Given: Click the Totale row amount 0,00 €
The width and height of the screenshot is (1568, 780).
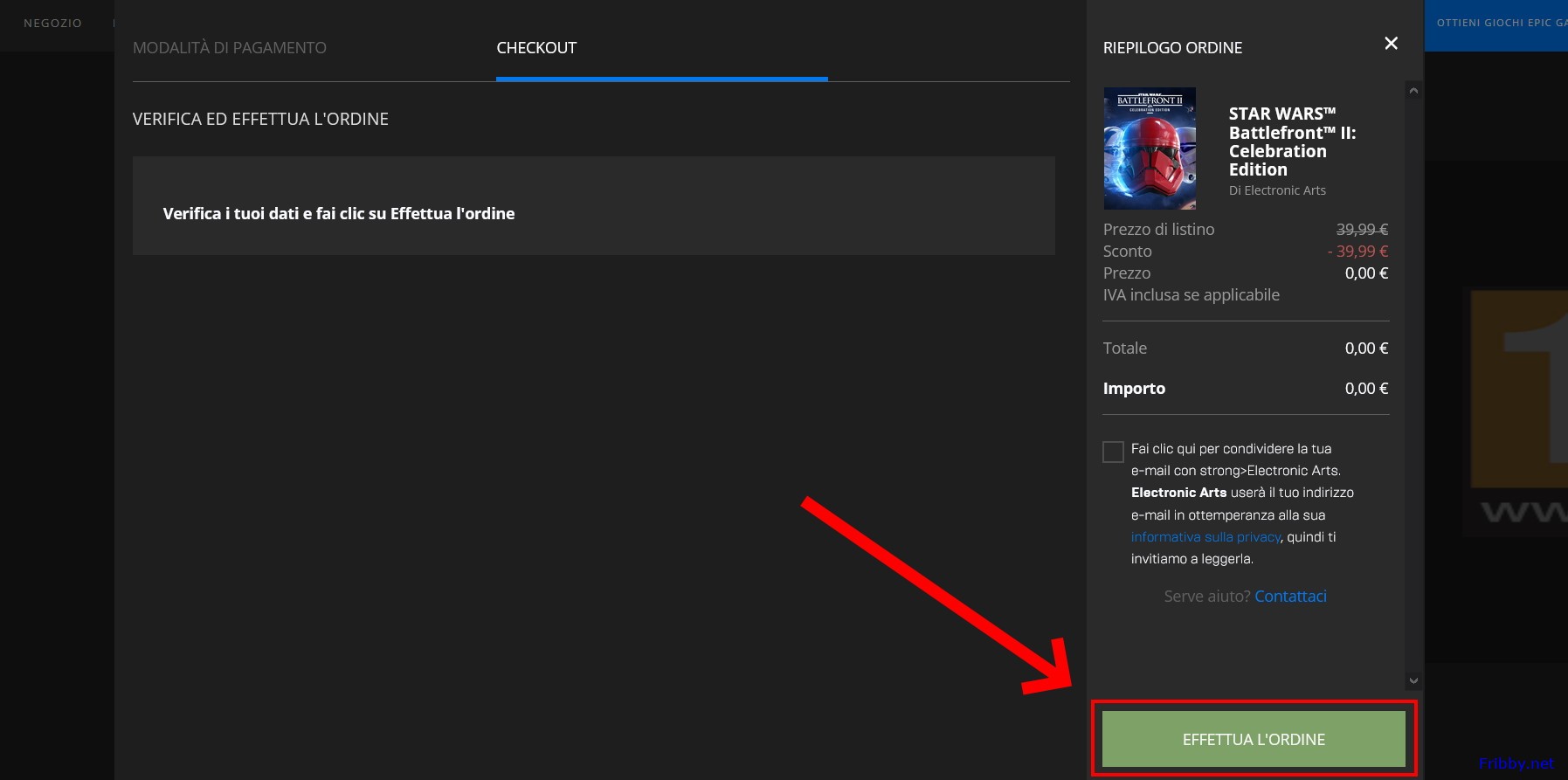Looking at the screenshot, I should 1366,349.
